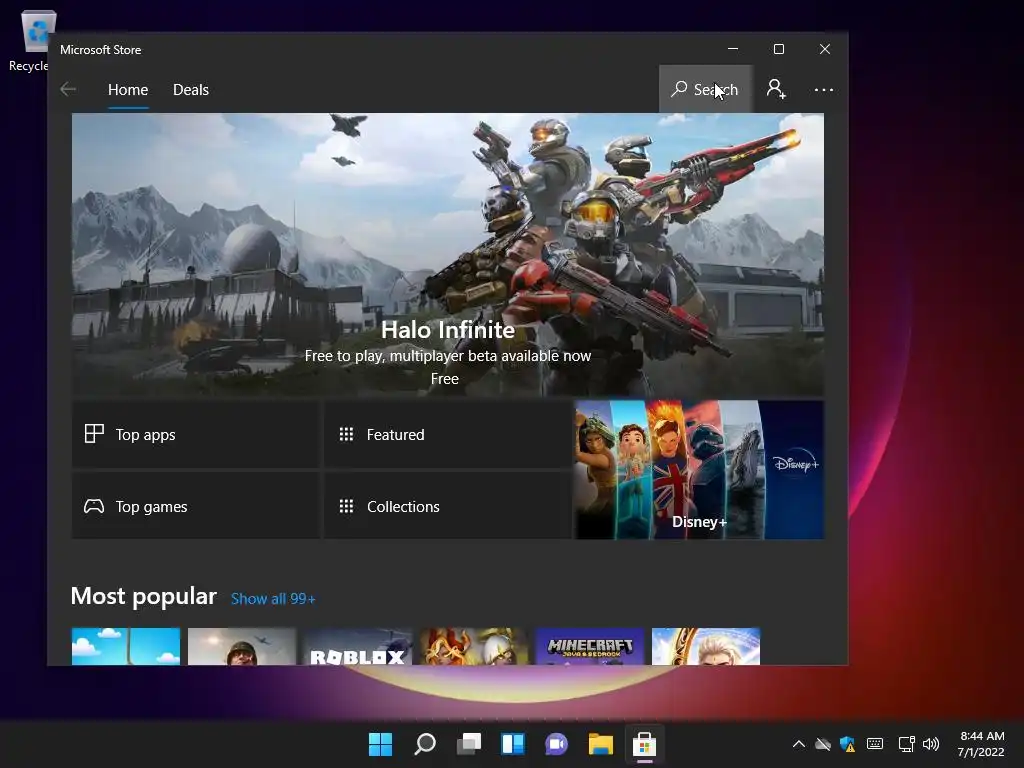1024x768 pixels.
Task: Open the three-dot See more menu
Action: (824, 89)
